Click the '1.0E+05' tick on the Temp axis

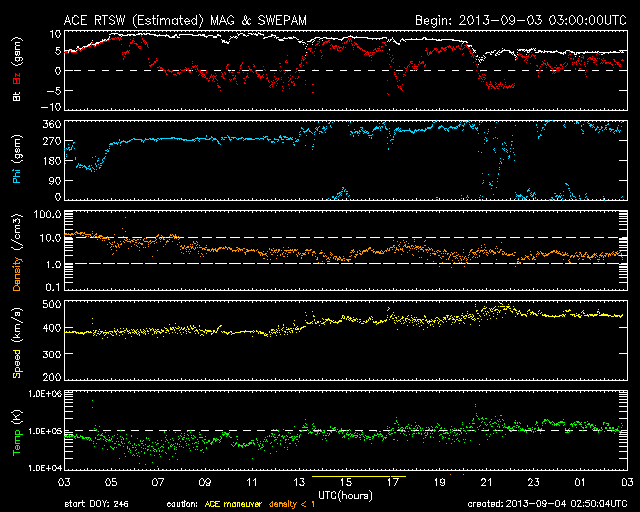(45, 431)
